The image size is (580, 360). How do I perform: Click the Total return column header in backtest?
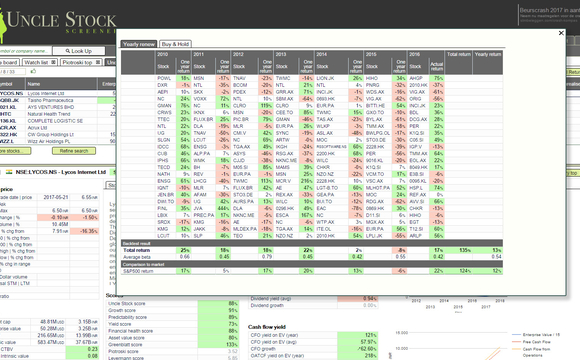459,54
